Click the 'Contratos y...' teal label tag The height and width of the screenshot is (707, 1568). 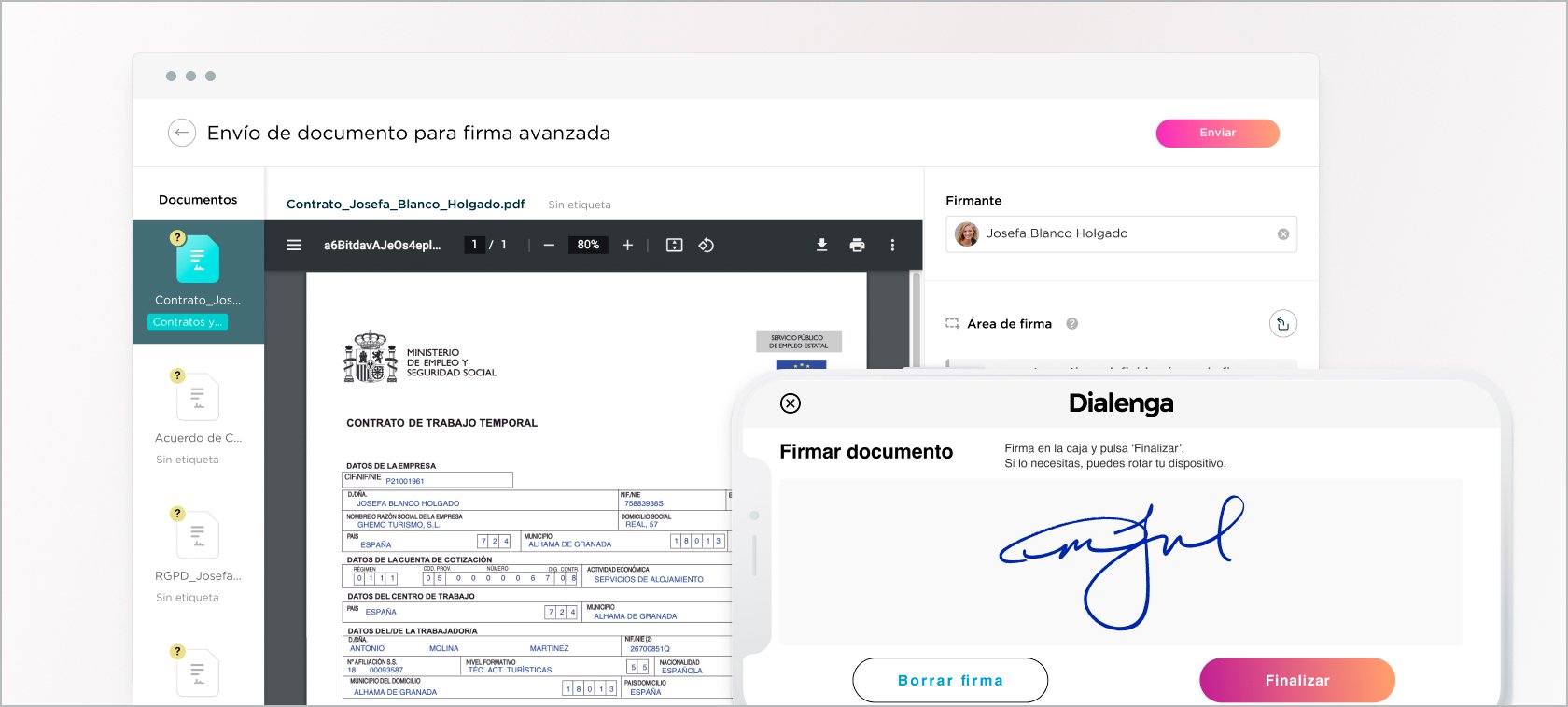pos(188,322)
